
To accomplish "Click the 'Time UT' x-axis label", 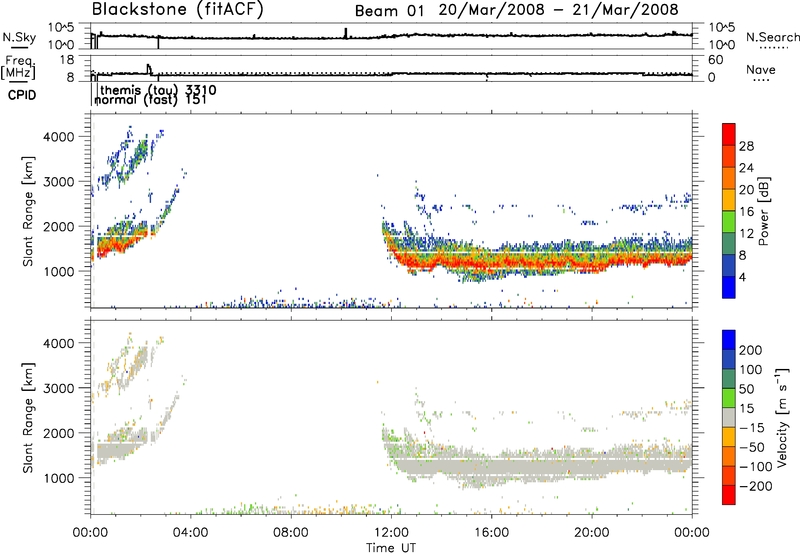I will click(x=391, y=548).
